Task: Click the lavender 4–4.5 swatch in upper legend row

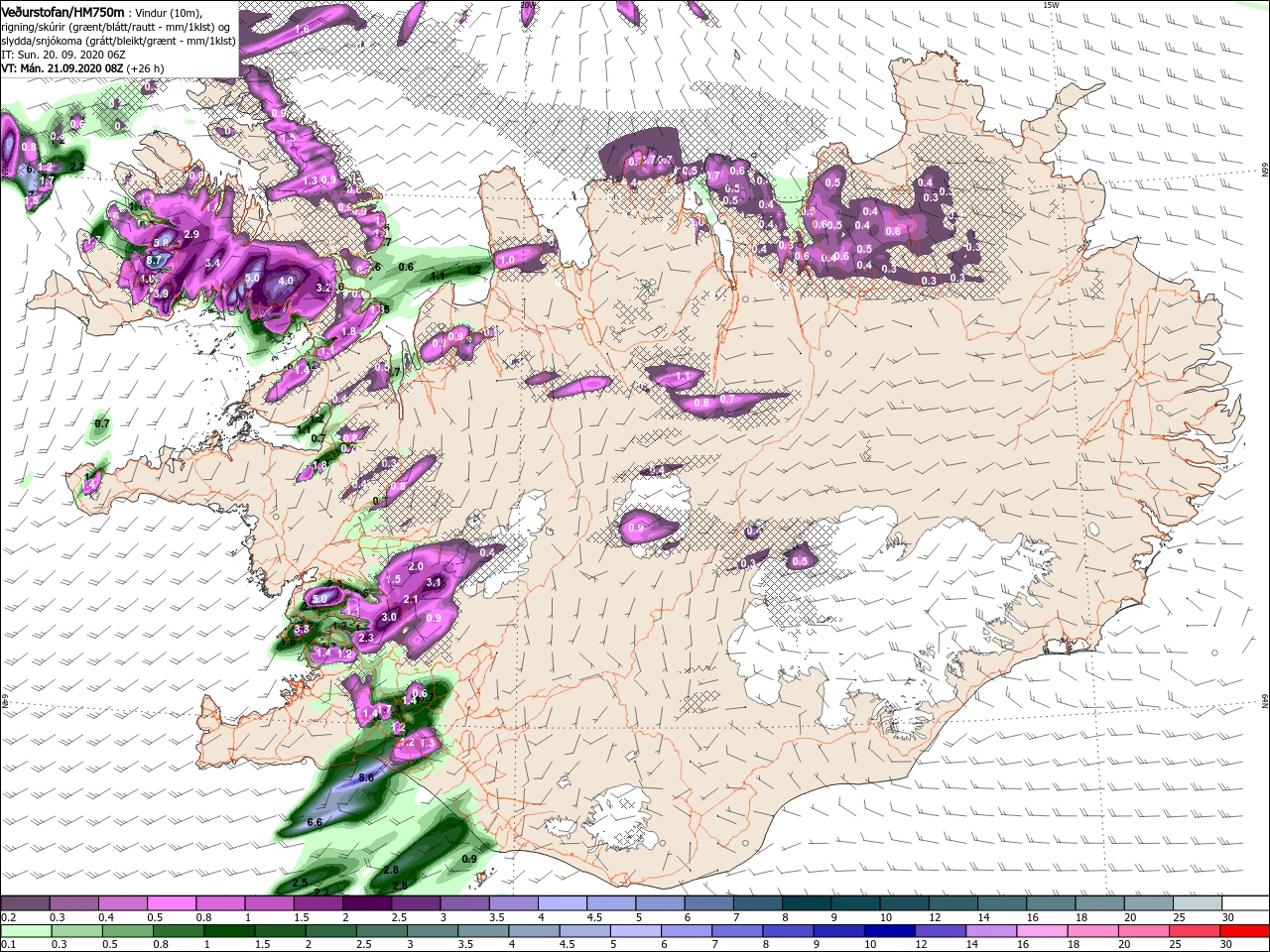Action: pyautogui.click(x=562, y=903)
